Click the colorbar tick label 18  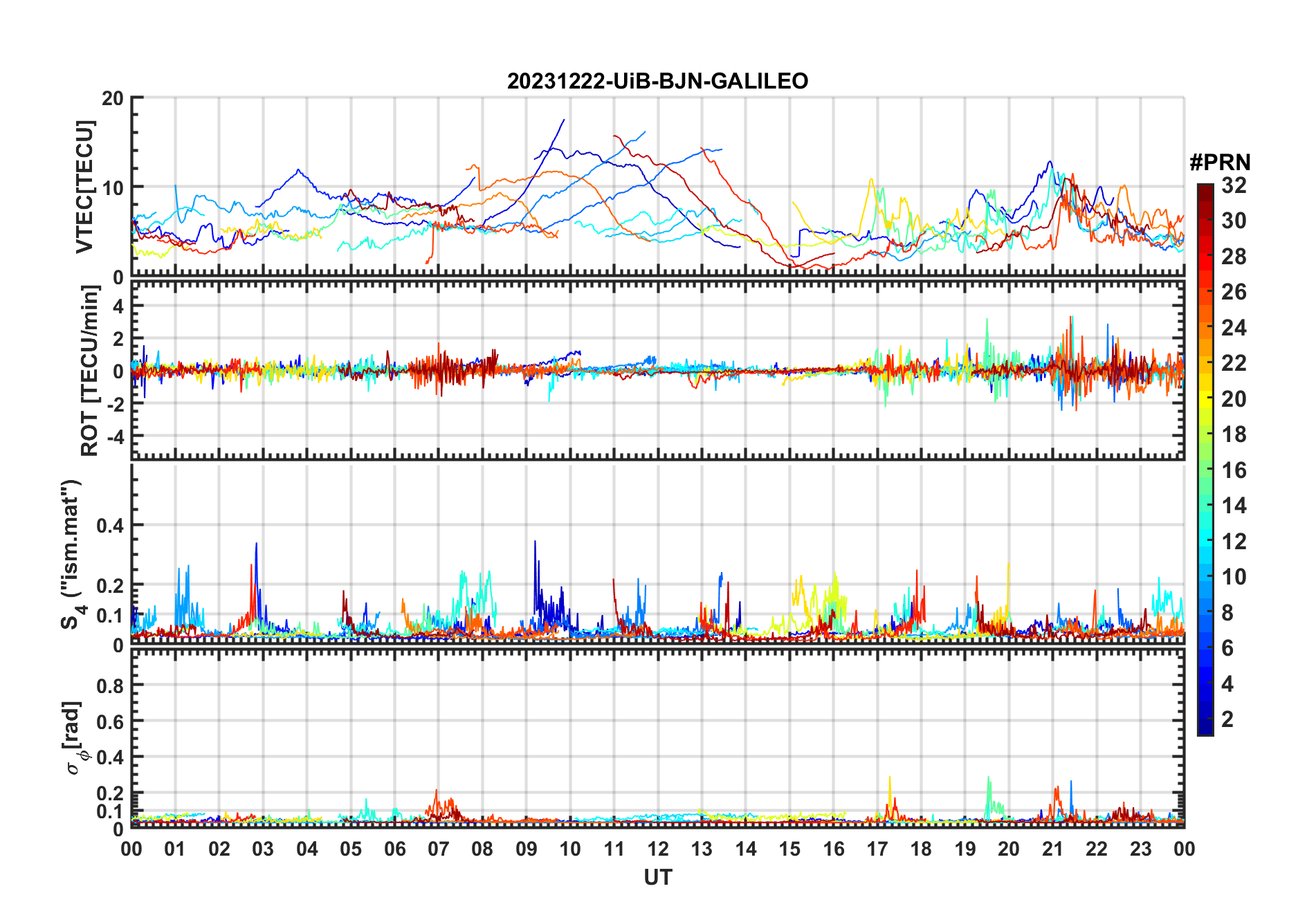(x=1234, y=434)
